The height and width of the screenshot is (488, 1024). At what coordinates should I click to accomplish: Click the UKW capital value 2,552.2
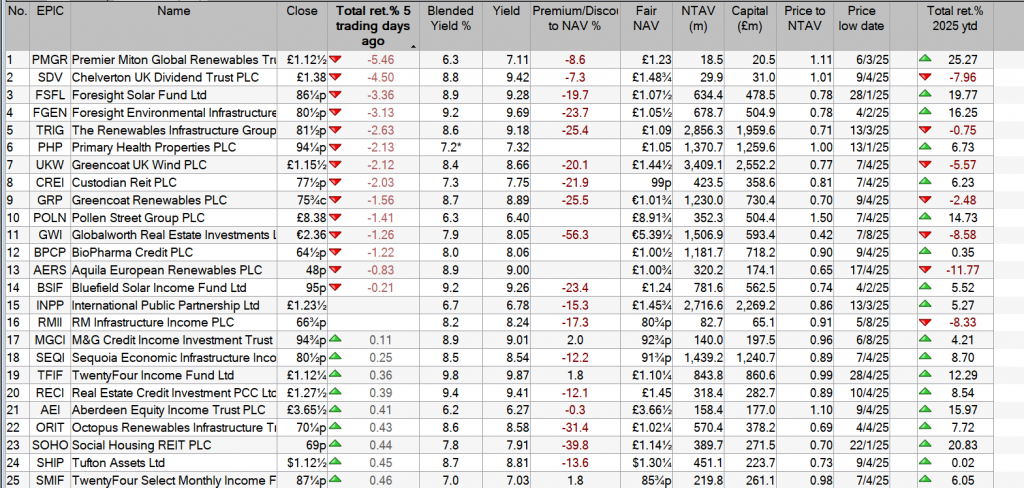pos(754,165)
